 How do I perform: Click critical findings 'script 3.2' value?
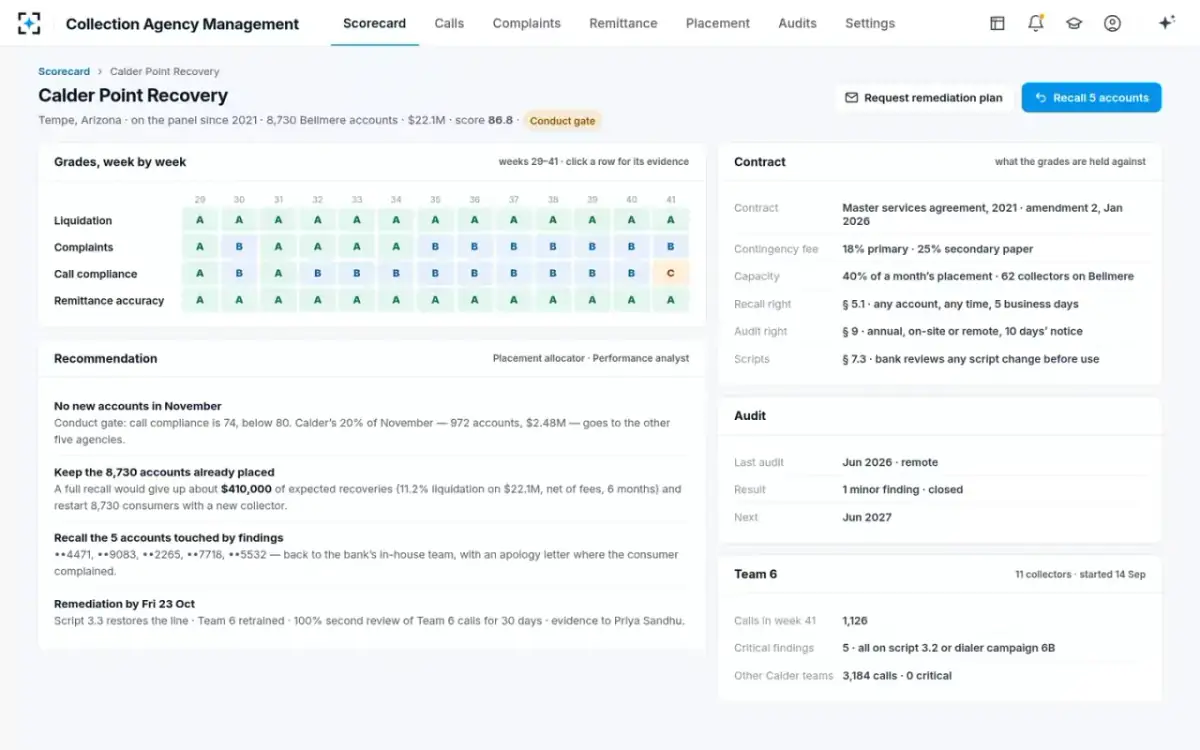coord(948,648)
